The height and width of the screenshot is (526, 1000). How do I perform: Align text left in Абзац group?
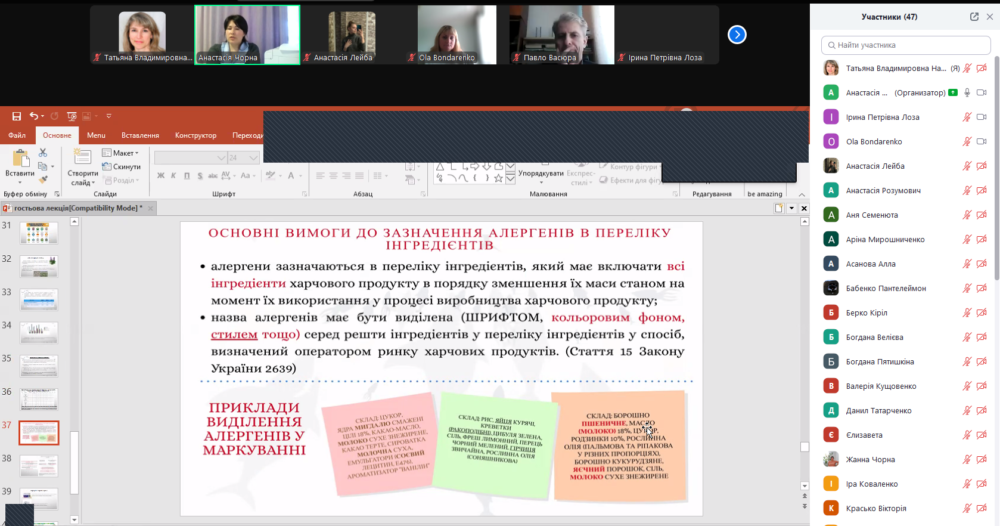coord(320,176)
